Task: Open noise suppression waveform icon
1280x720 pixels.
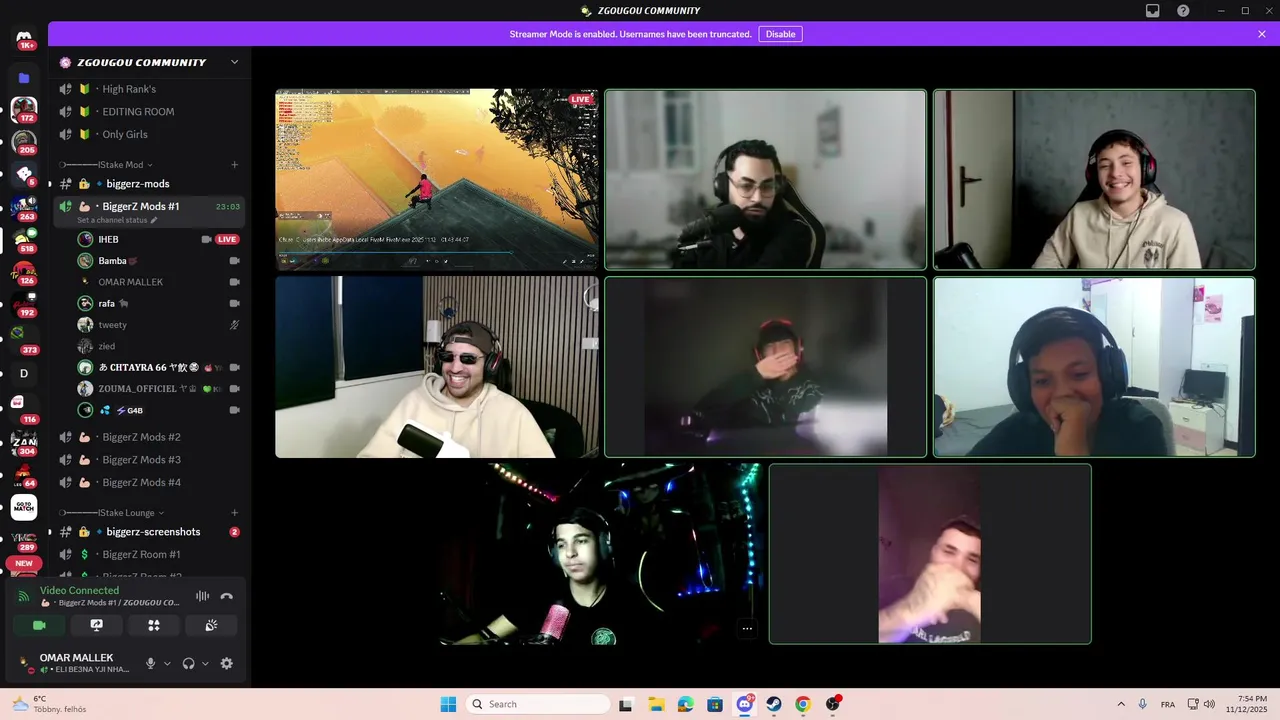Action: (203, 596)
